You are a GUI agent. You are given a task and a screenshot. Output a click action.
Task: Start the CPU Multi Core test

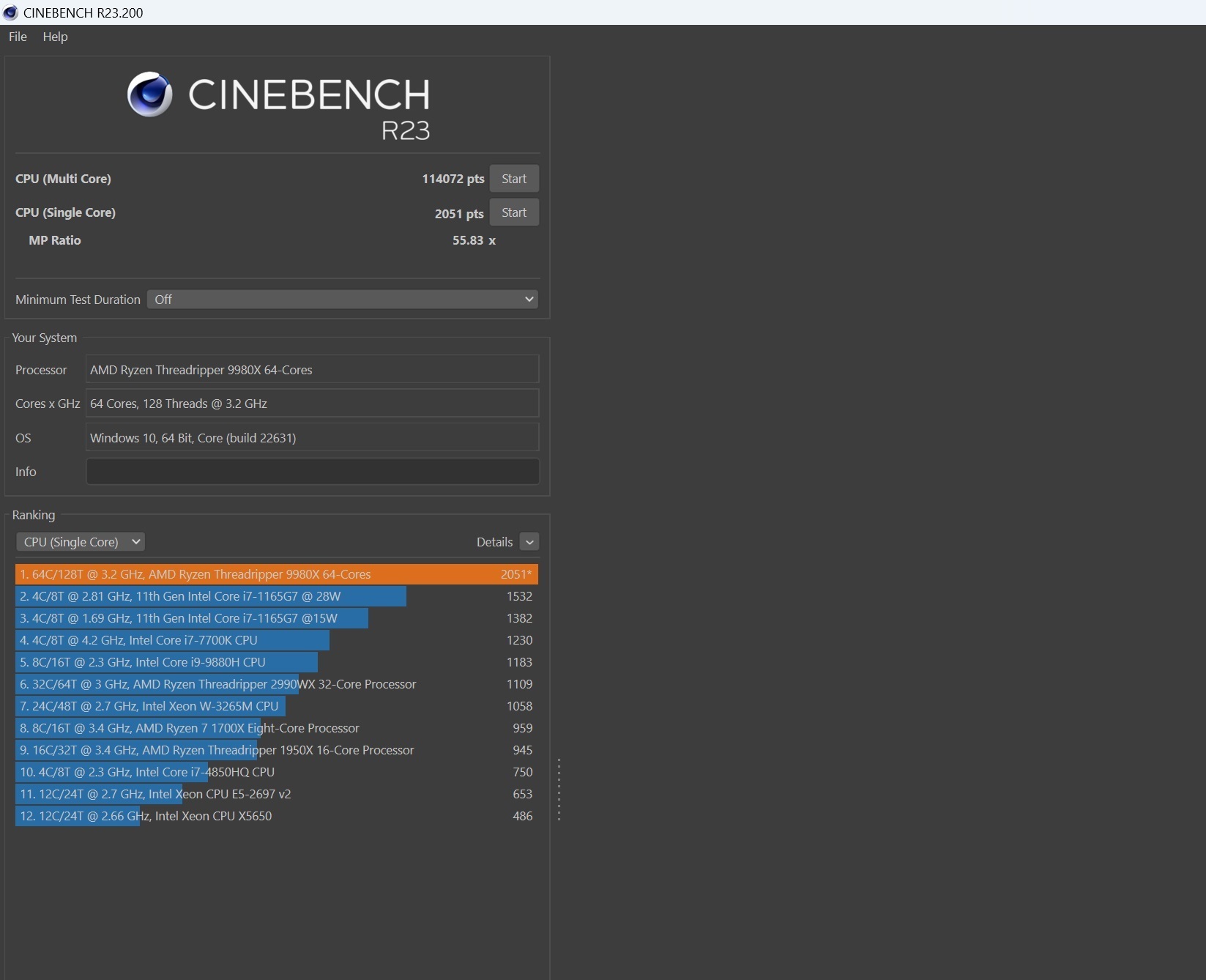pos(513,179)
